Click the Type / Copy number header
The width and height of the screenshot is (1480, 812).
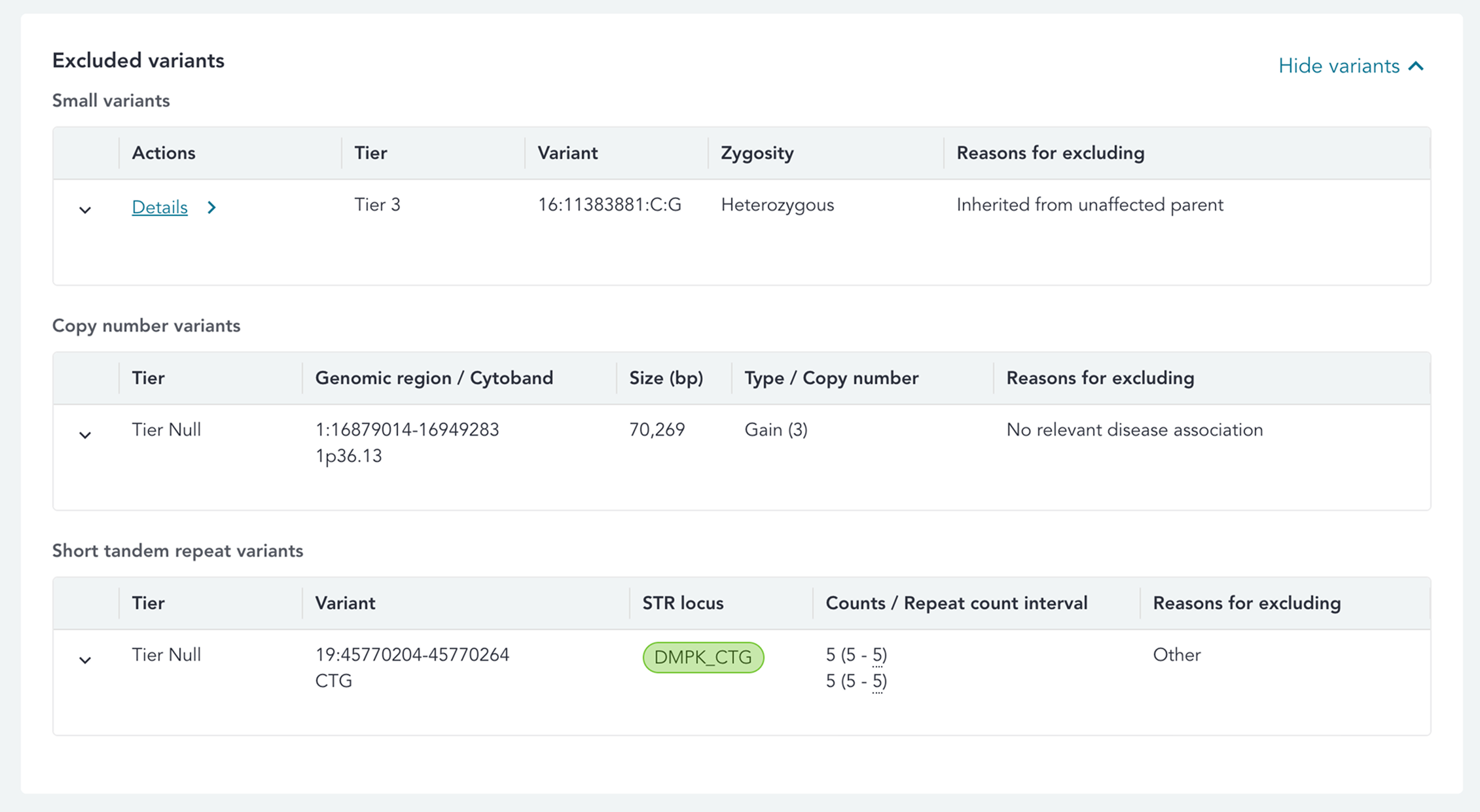click(831, 378)
